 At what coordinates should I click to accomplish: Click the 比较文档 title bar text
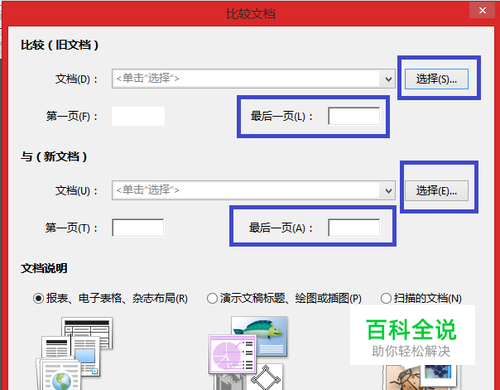(x=251, y=14)
